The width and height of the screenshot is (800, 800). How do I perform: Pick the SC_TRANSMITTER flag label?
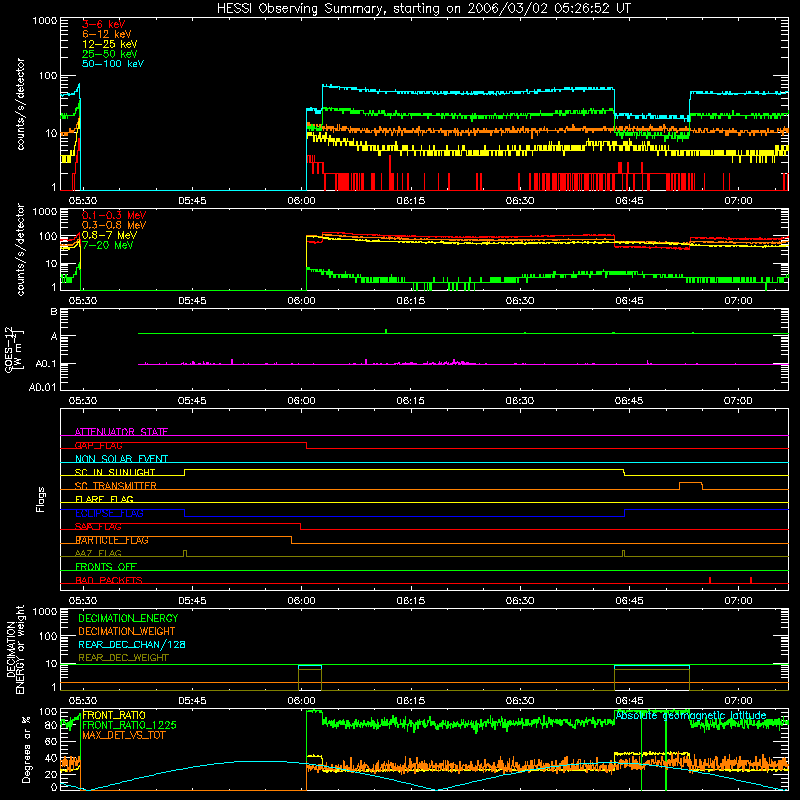(x=116, y=486)
